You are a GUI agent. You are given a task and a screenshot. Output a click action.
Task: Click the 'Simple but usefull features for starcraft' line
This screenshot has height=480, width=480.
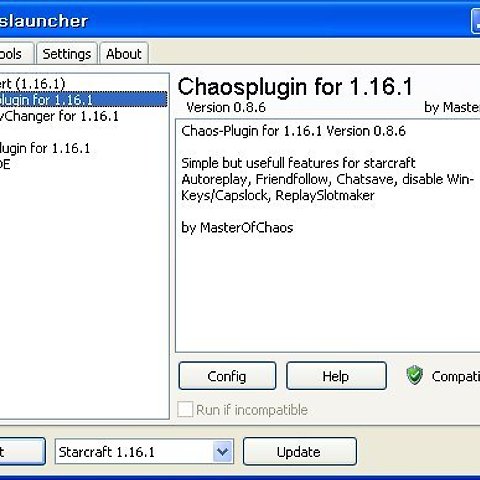click(298, 163)
